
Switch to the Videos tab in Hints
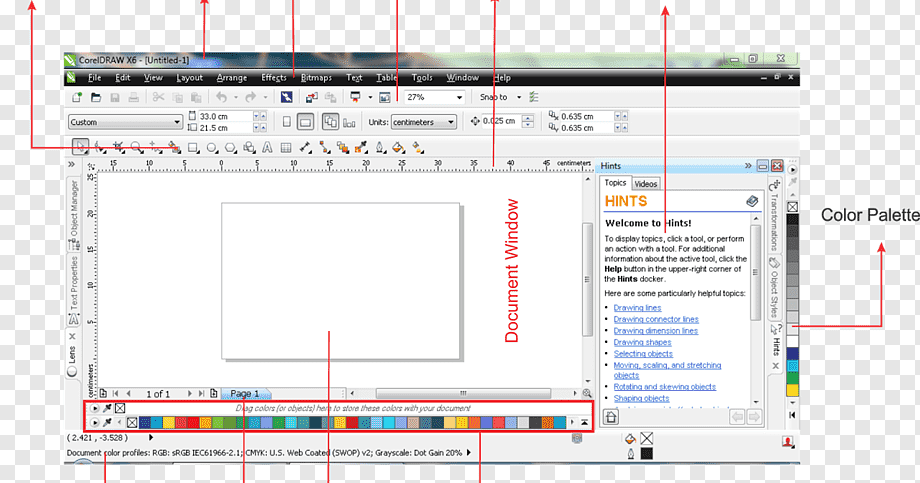pyautogui.click(x=645, y=184)
